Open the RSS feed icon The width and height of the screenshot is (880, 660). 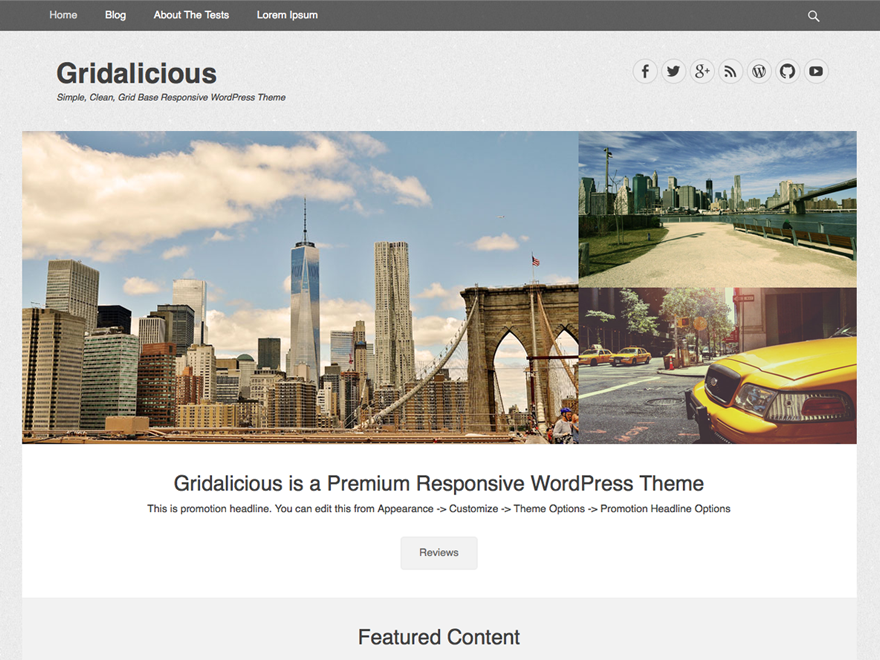click(730, 71)
